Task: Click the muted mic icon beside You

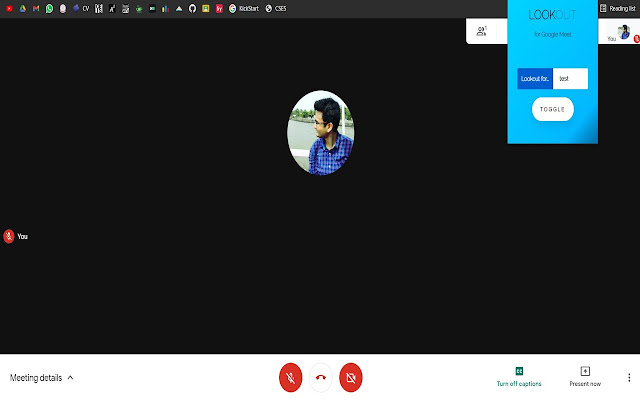Action: coord(9,236)
